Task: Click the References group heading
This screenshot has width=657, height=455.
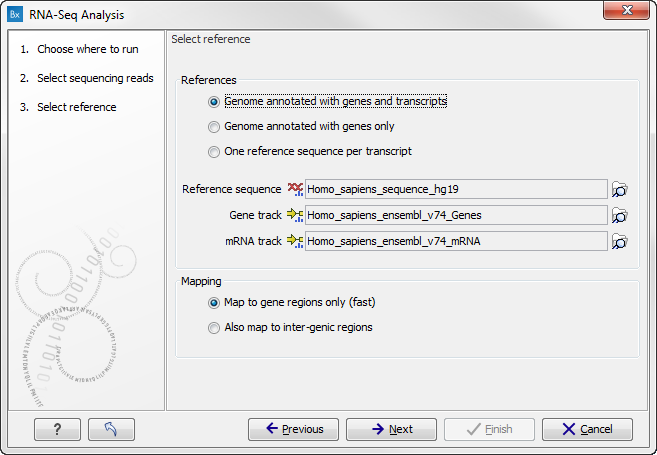Action: point(209,80)
